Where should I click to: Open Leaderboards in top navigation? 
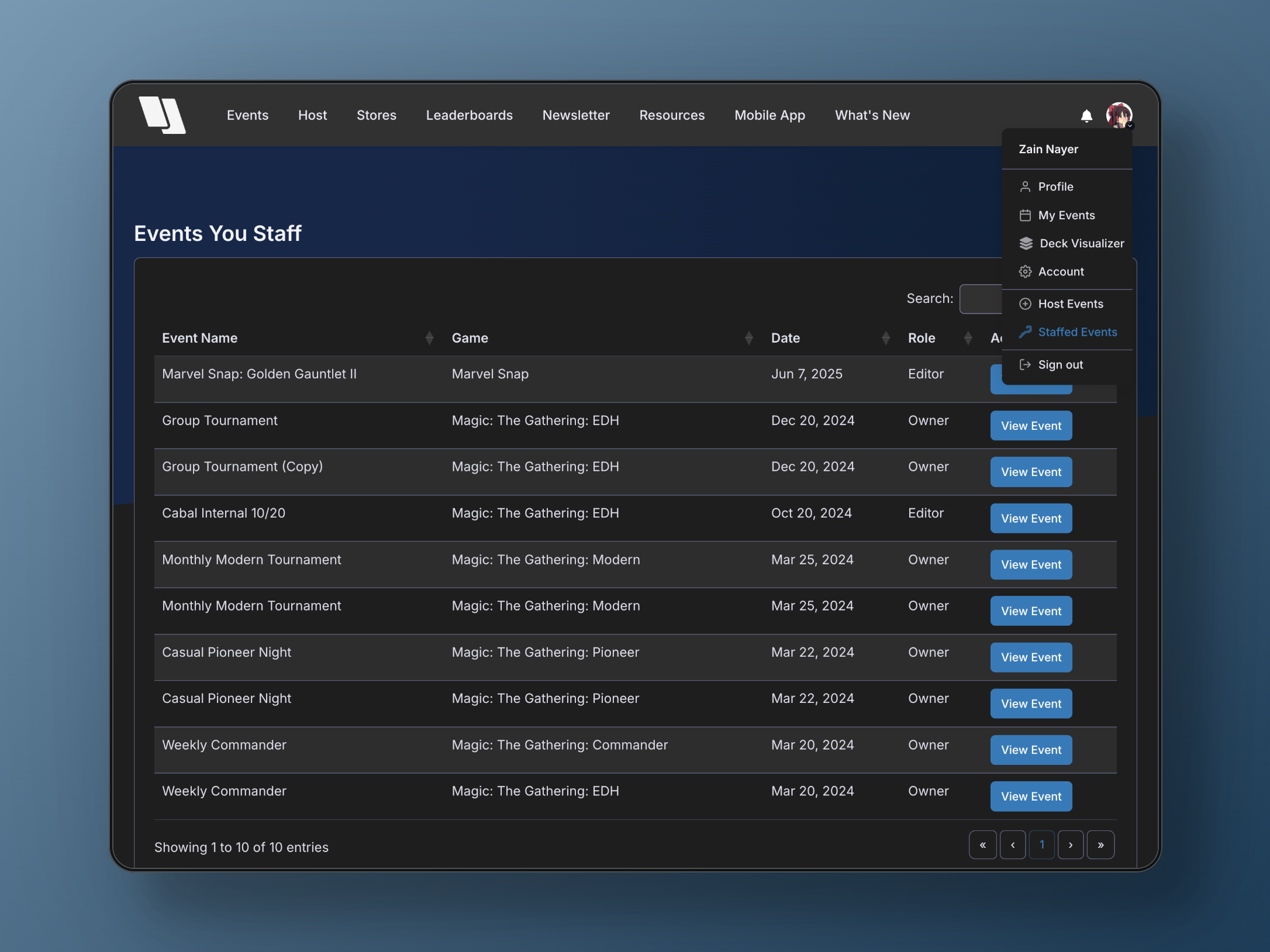[469, 115]
